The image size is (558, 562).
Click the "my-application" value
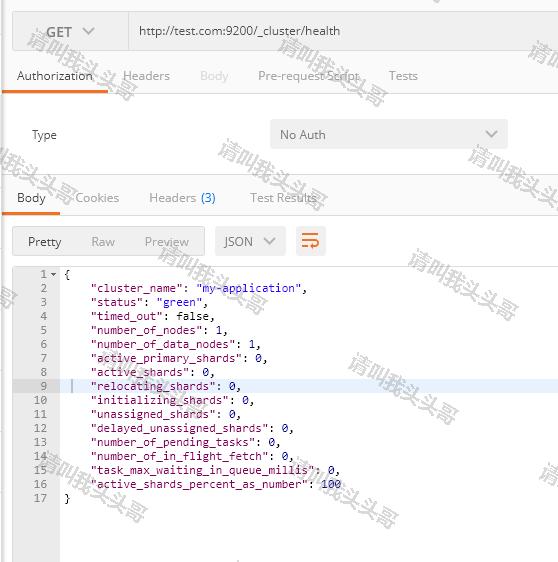[249, 288]
